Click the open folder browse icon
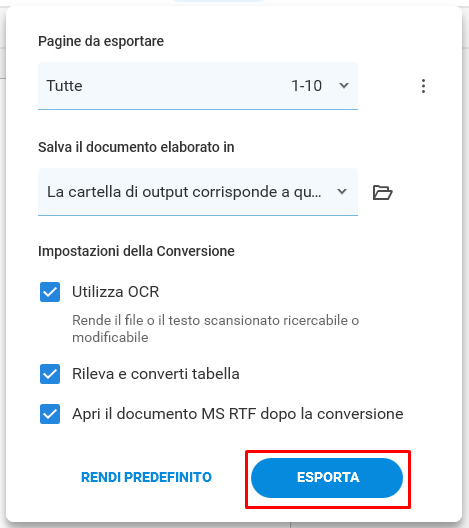The image size is (469, 528). [x=382, y=192]
